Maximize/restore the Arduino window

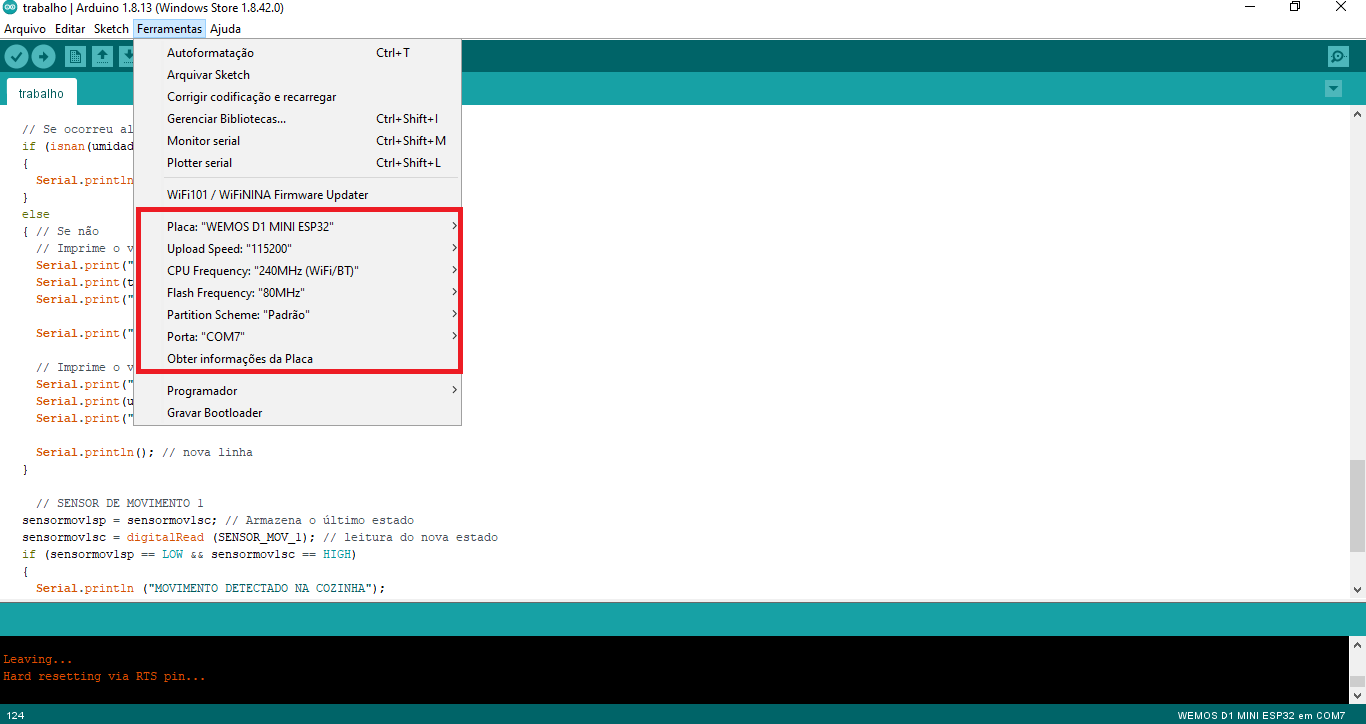[1295, 7]
